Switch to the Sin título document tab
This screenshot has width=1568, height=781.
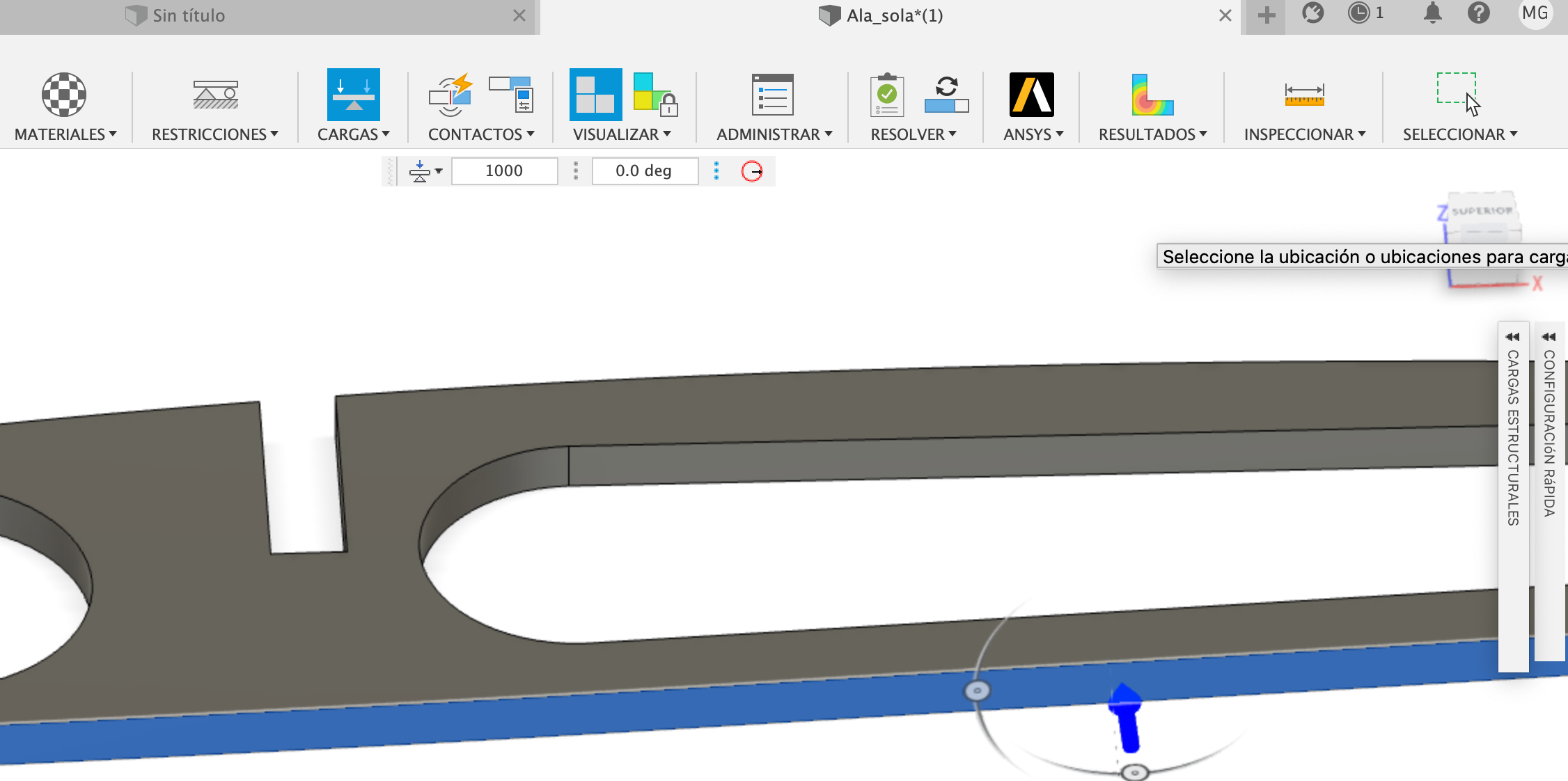tap(189, 15)
